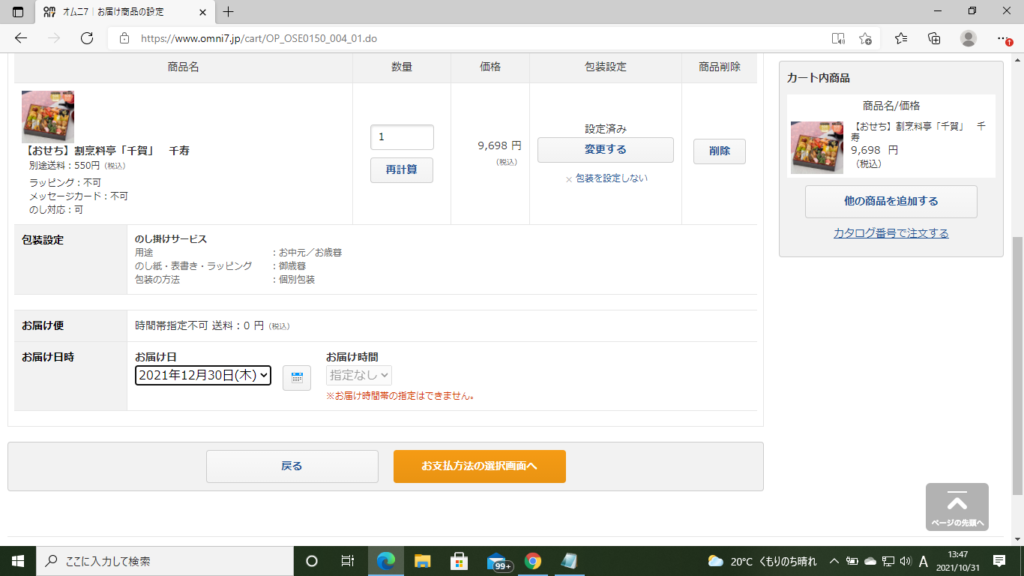Open the weather widget 20°C くもりのち晴れ
This screenshot has height=576, width=1024.
pyautogui.click(x=762, y=561)
